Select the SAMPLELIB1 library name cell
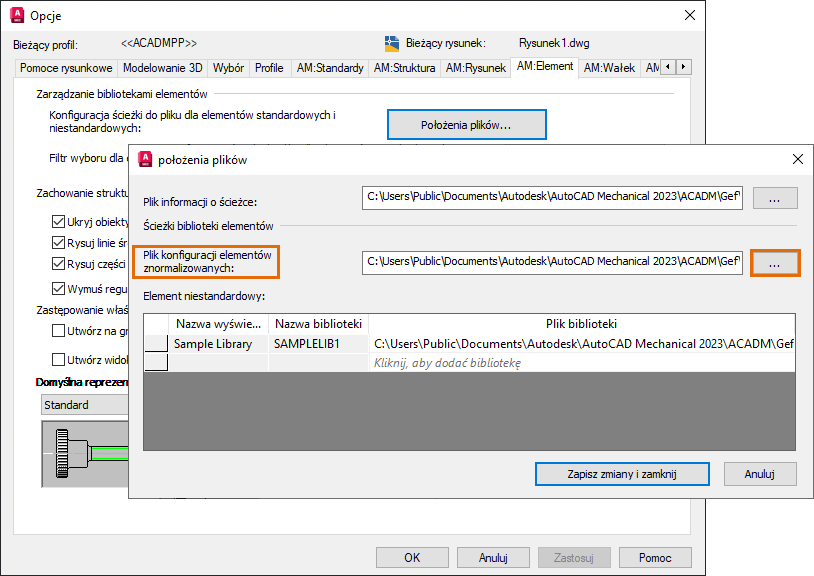814x576 pixels. coord(318,344)
